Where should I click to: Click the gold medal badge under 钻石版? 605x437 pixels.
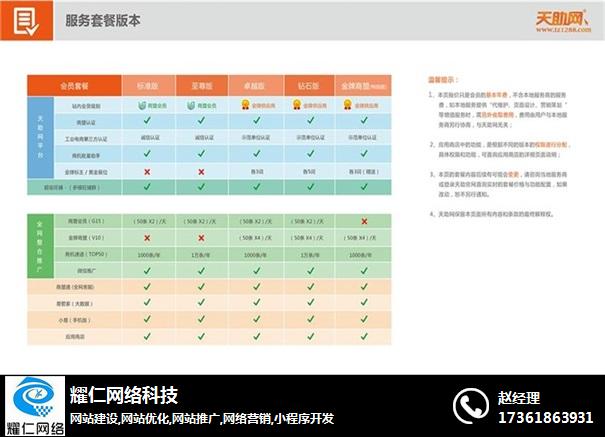click(297, 105)
